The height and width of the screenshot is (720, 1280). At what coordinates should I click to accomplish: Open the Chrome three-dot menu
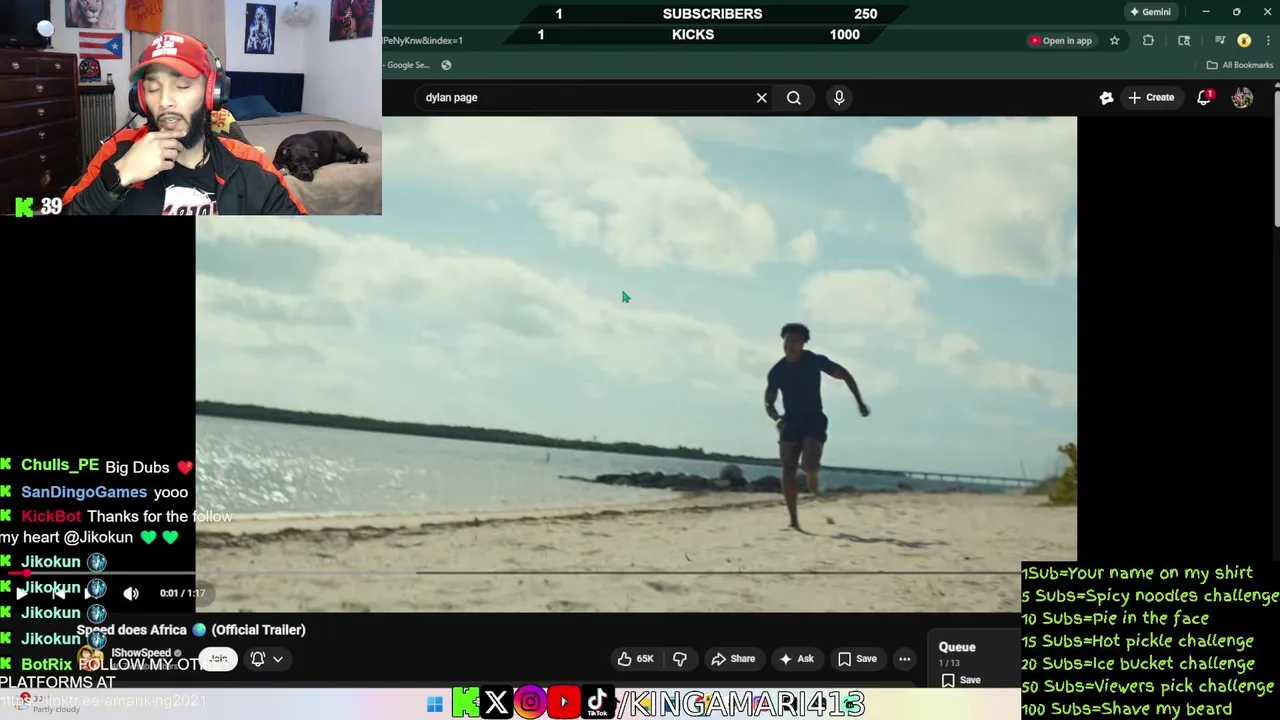coord(1269,41)
